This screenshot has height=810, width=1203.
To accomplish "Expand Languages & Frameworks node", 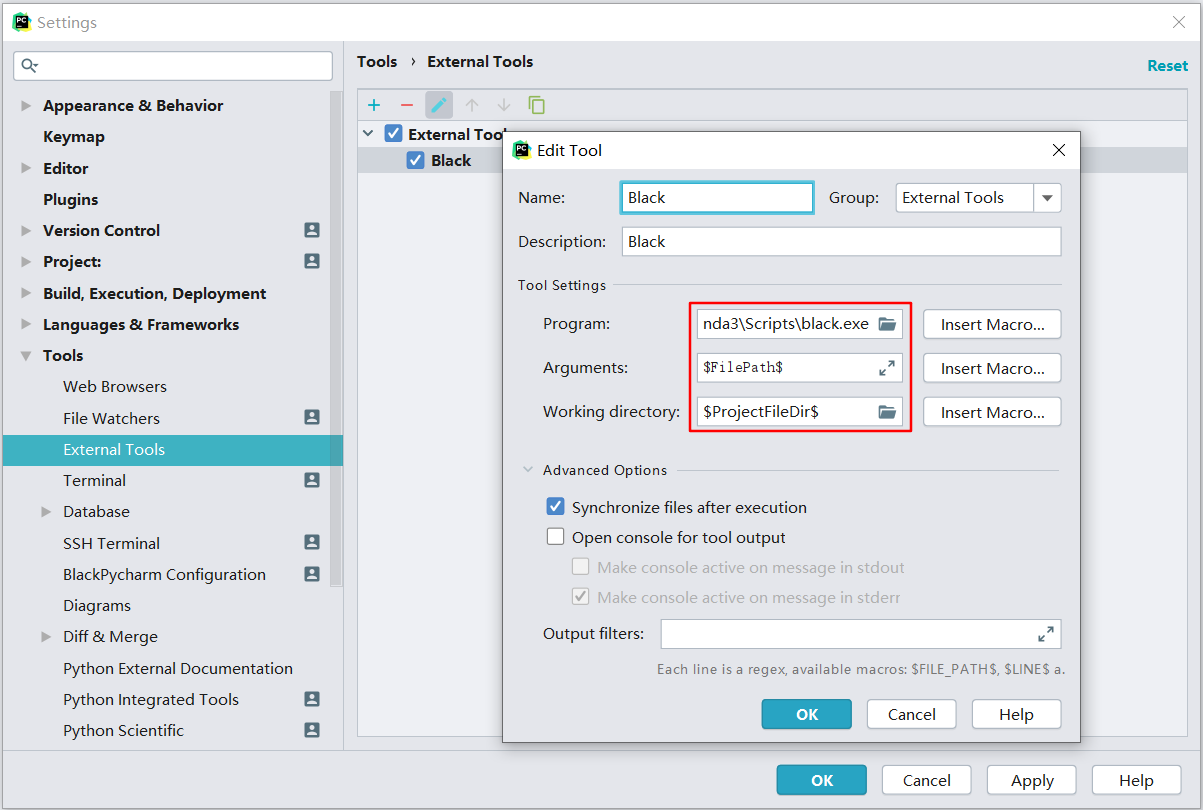I will pyautogui.click(x=26, y=324).
